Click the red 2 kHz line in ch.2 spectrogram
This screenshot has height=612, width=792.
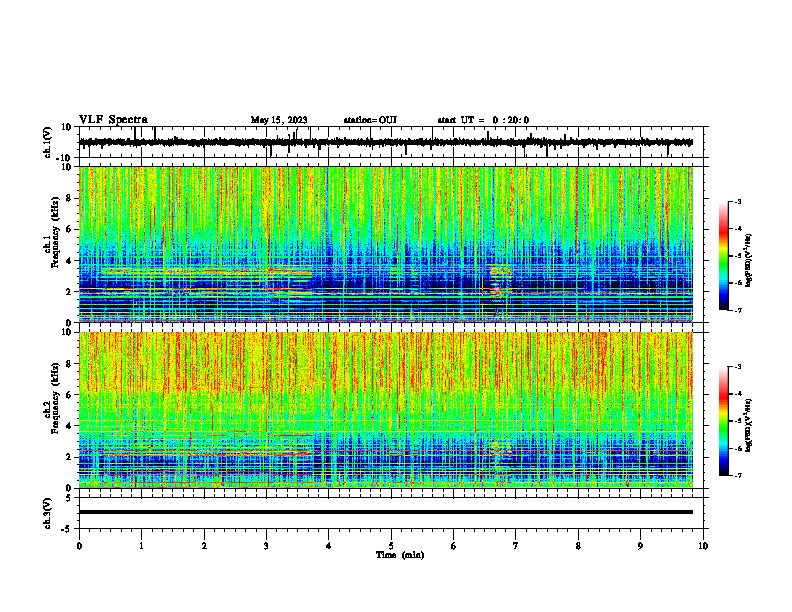tap(207, 455)
